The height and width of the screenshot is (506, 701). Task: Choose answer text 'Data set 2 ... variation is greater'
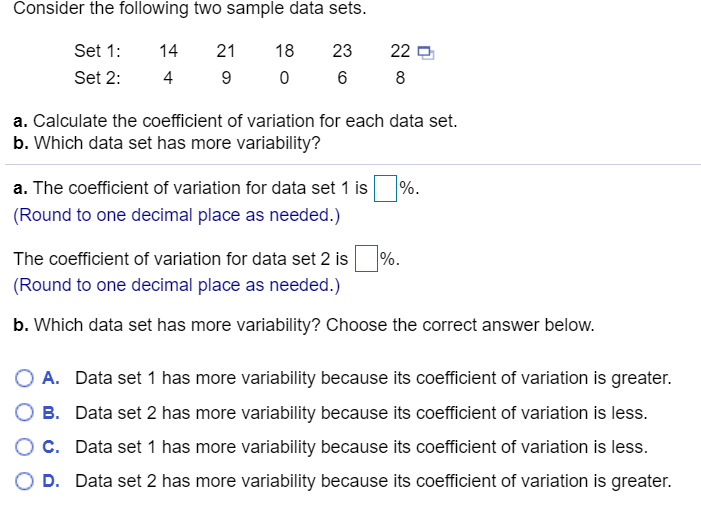tap(373, 481)
